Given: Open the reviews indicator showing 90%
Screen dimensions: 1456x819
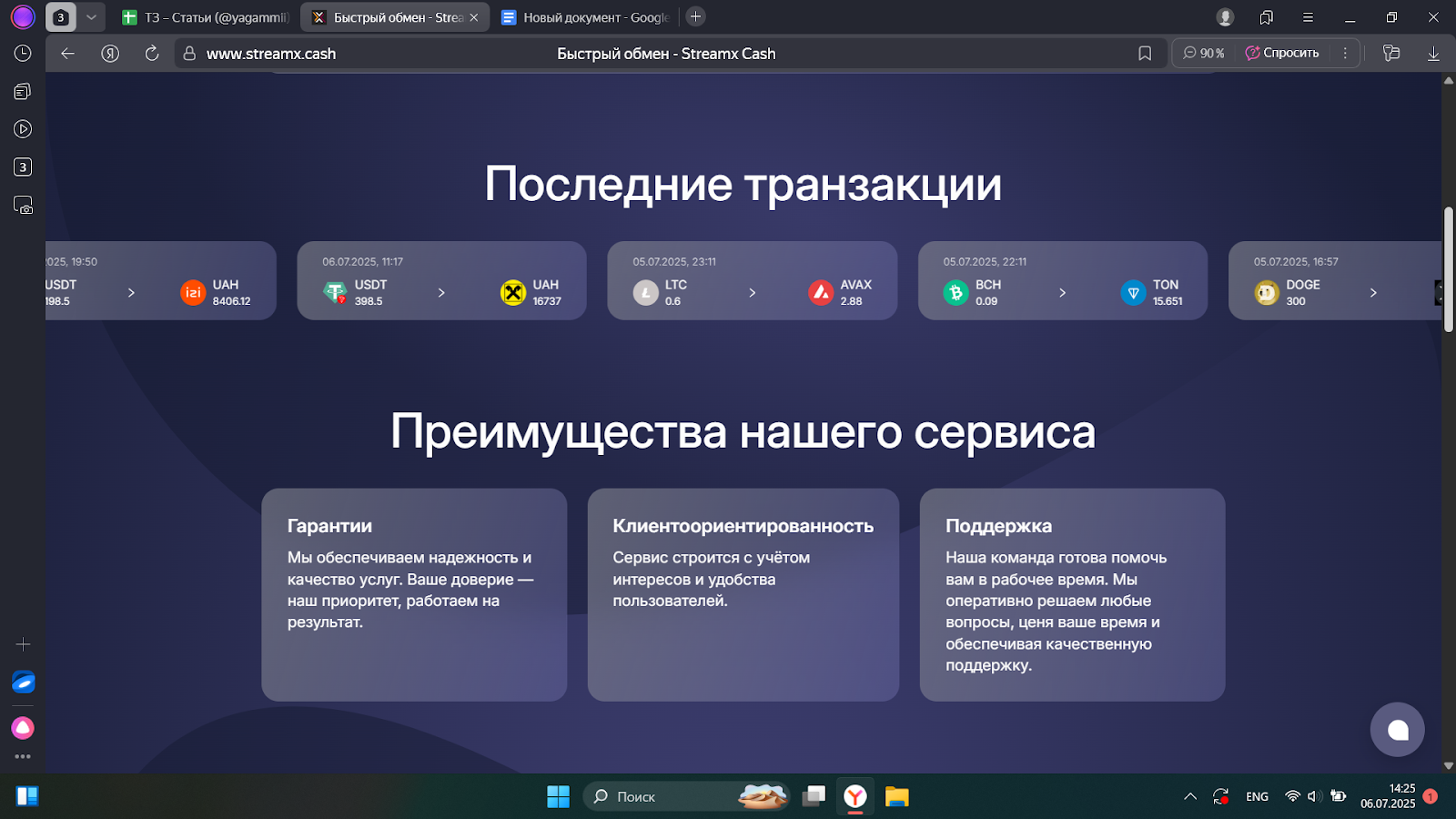Looking at the screenshot, I should [x=1203, y=54].
